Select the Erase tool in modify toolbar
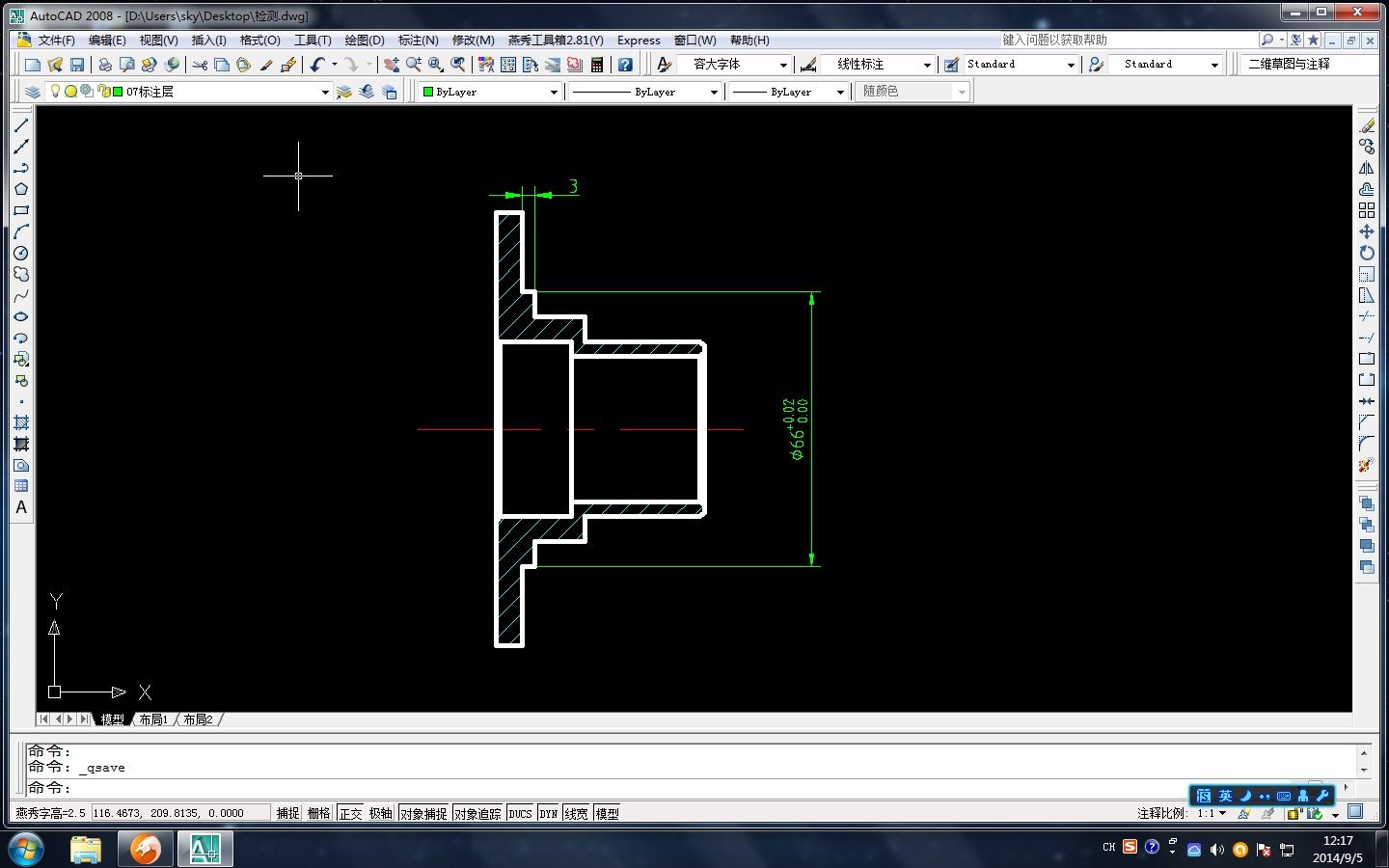The width and height of the screenshot is (1389, 868). pyautogui.click(x=1367, y=125)
